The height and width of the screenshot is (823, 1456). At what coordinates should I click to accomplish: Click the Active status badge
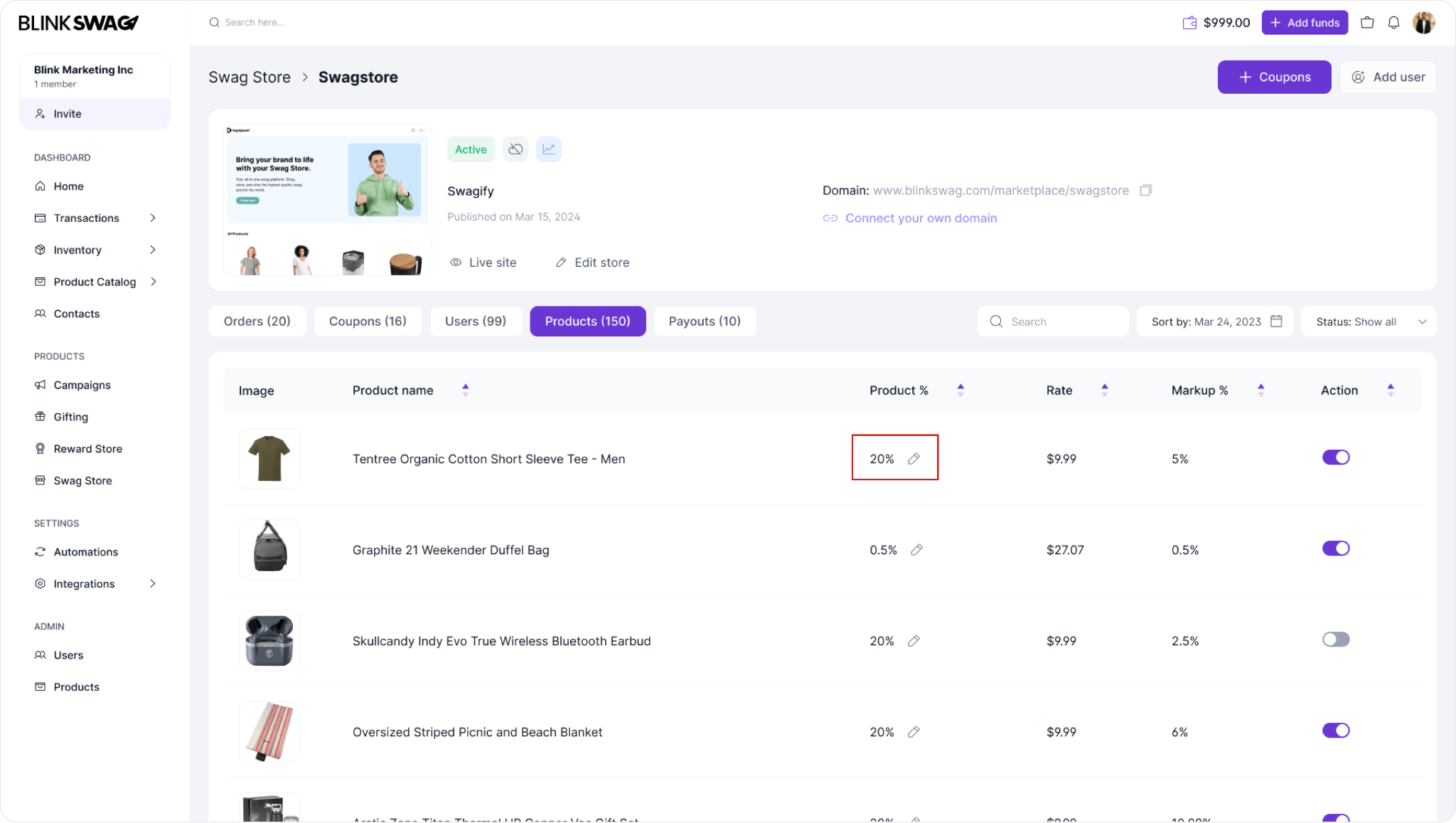pos(471,149)
